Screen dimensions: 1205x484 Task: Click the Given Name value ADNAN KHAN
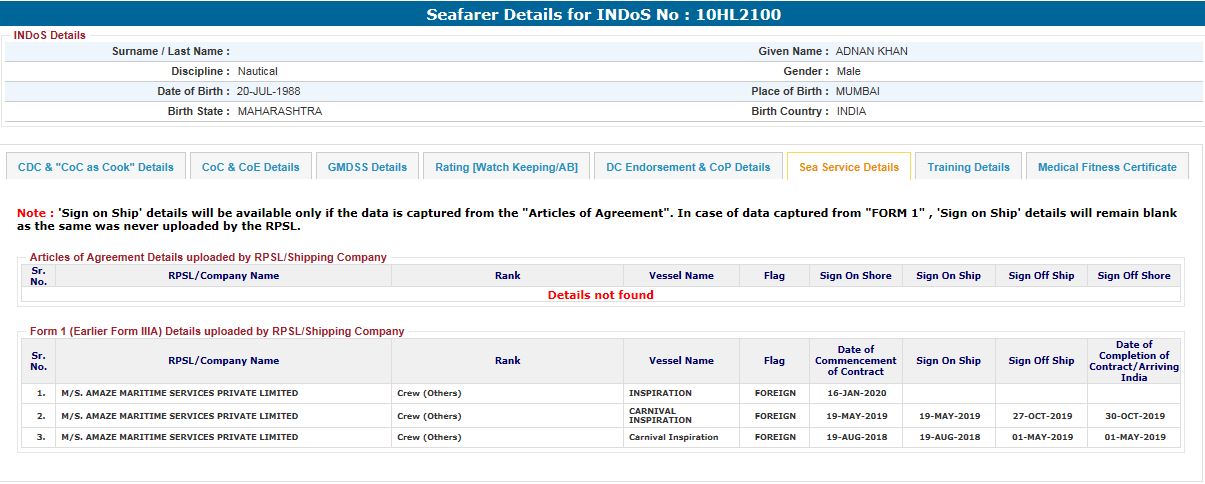pos(872,51)
